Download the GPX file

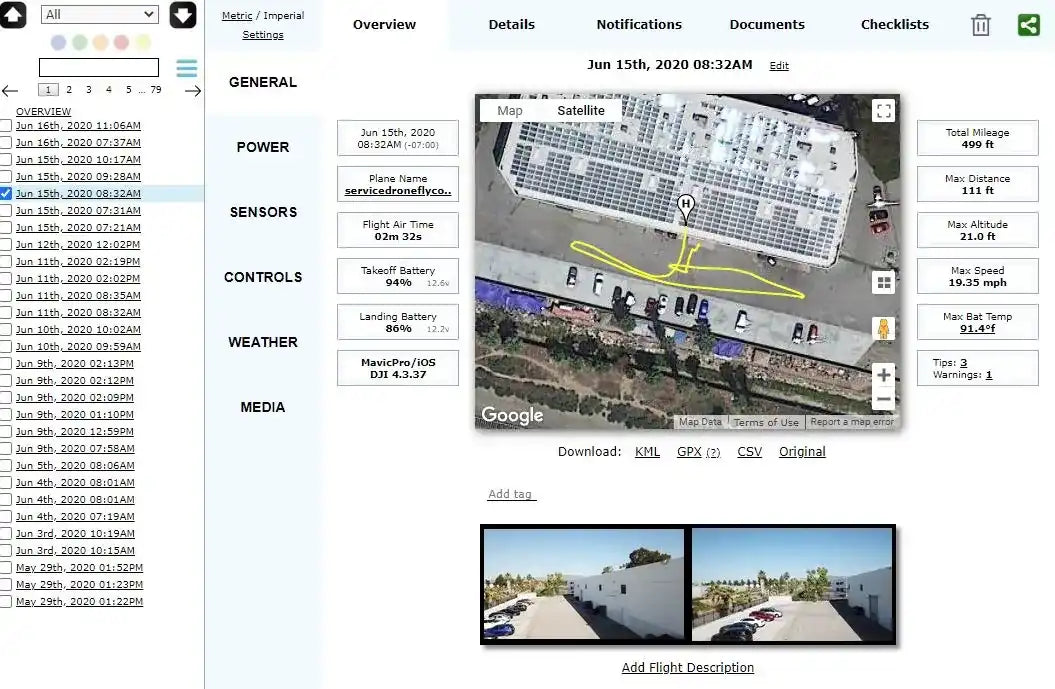click(x=689, y=452)
